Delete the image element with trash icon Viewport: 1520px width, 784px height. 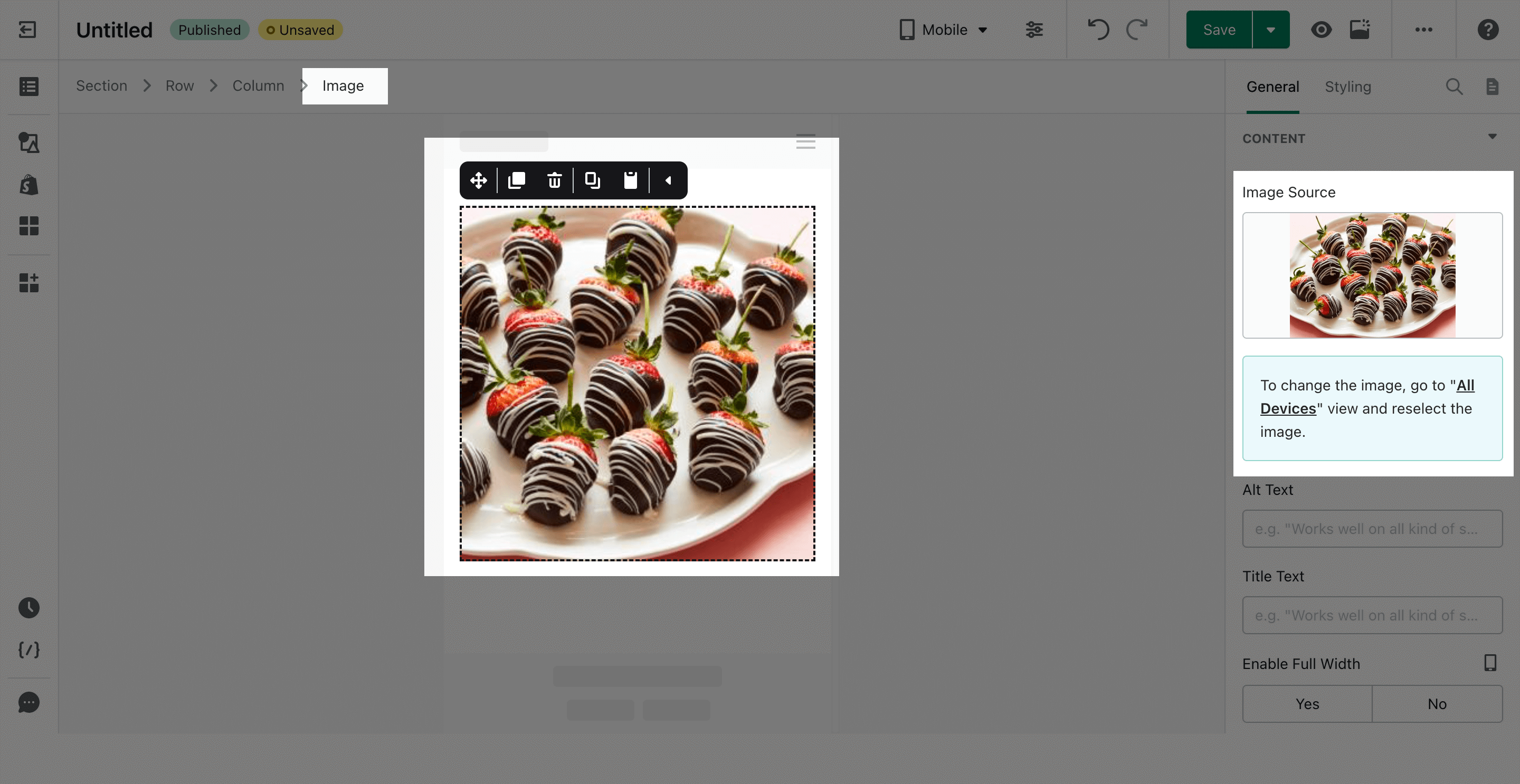click(x=555, y=180)
